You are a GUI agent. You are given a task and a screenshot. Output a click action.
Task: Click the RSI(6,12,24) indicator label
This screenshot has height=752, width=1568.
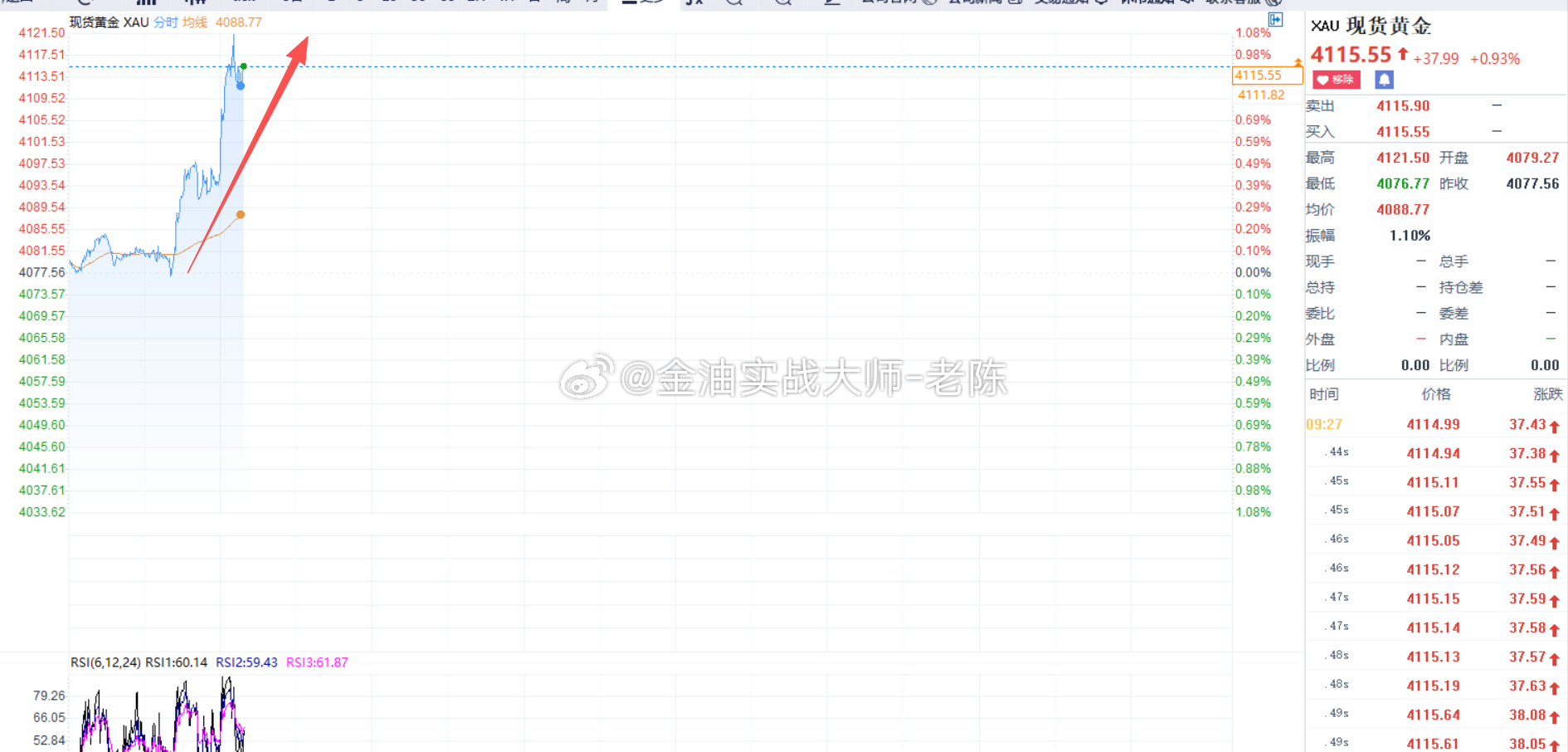tap(105, 662)
